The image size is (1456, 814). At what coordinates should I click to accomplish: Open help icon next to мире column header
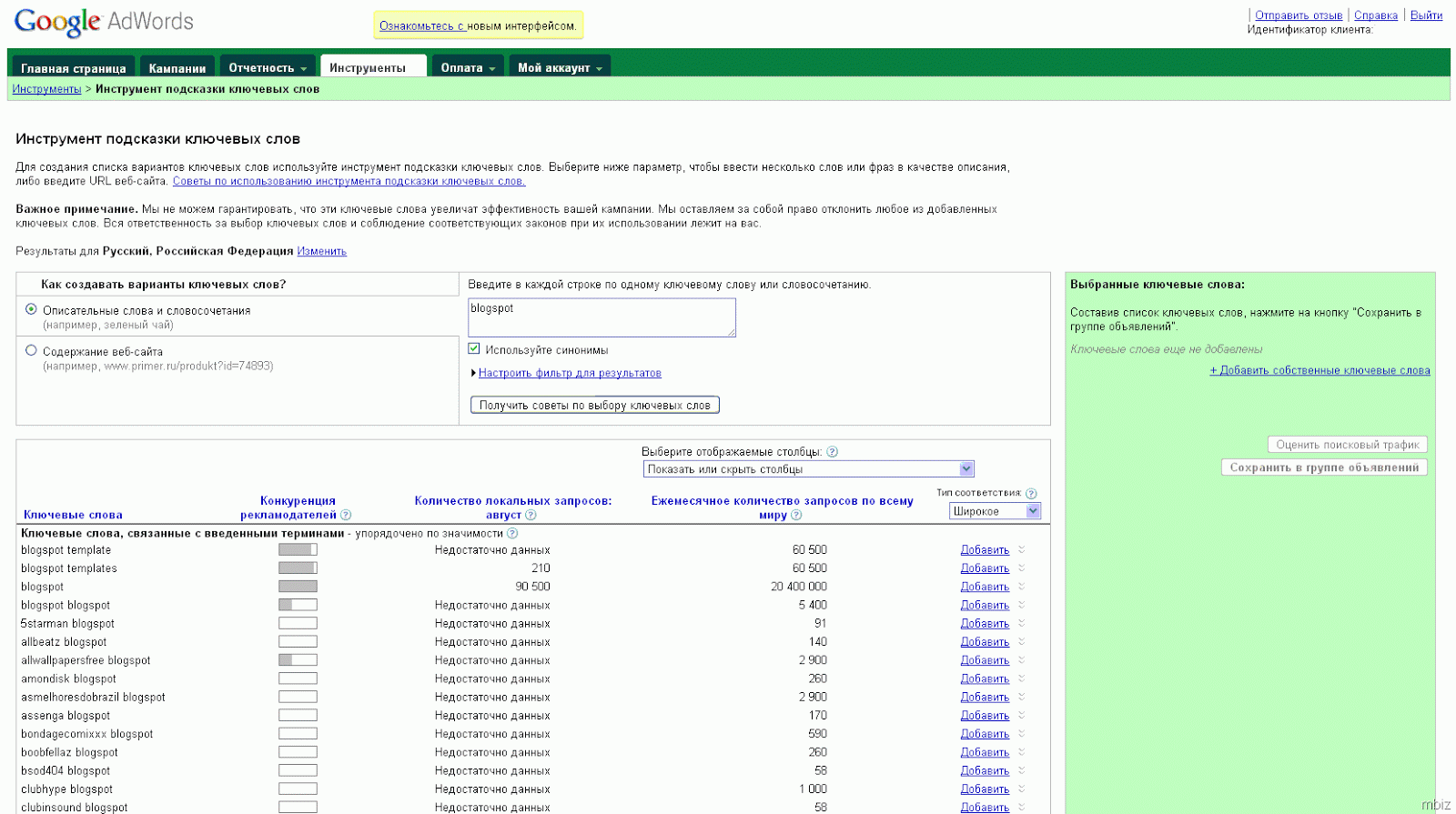point(796,515)
